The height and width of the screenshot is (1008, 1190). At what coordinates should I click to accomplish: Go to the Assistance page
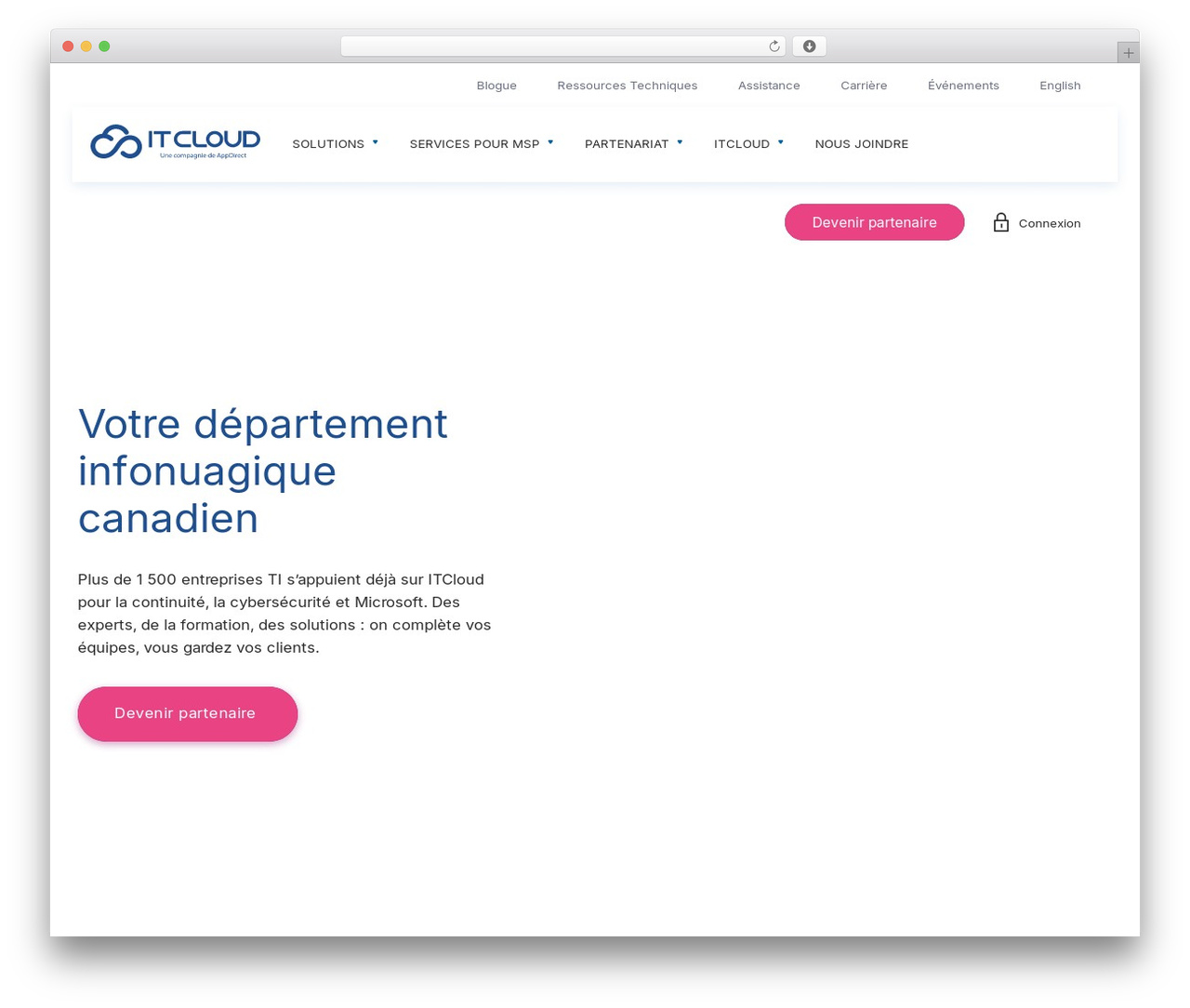(769, 86)
